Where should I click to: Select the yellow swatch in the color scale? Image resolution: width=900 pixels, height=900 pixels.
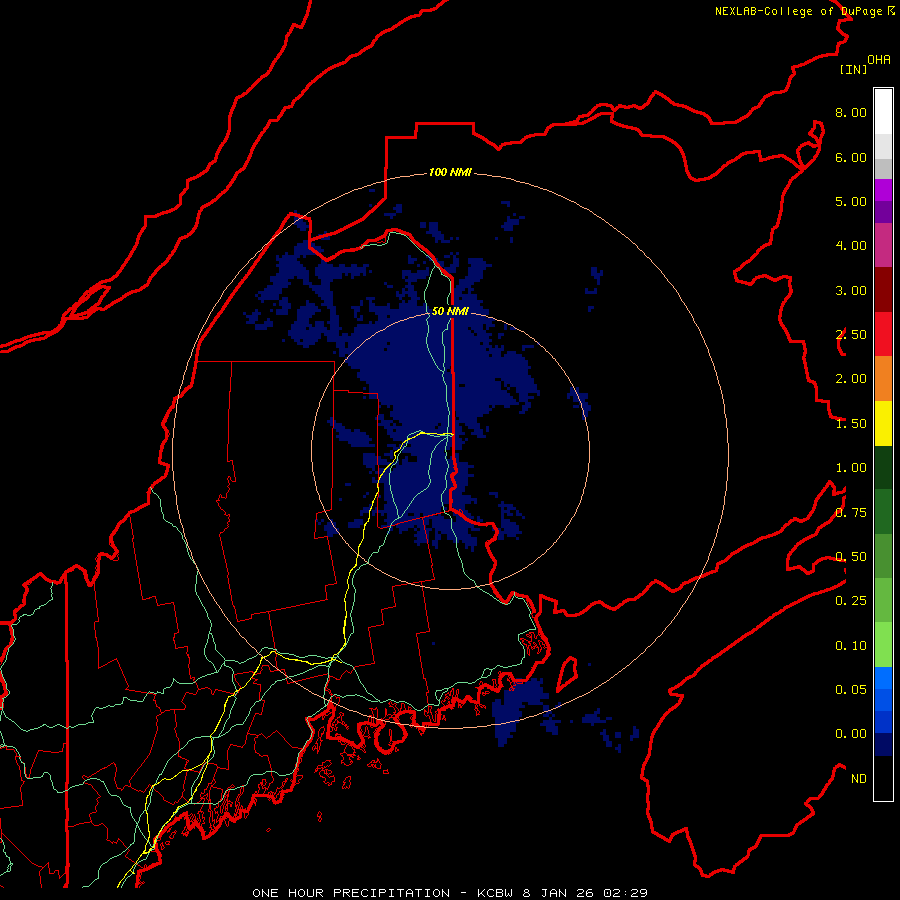click(x=883, y=423)
